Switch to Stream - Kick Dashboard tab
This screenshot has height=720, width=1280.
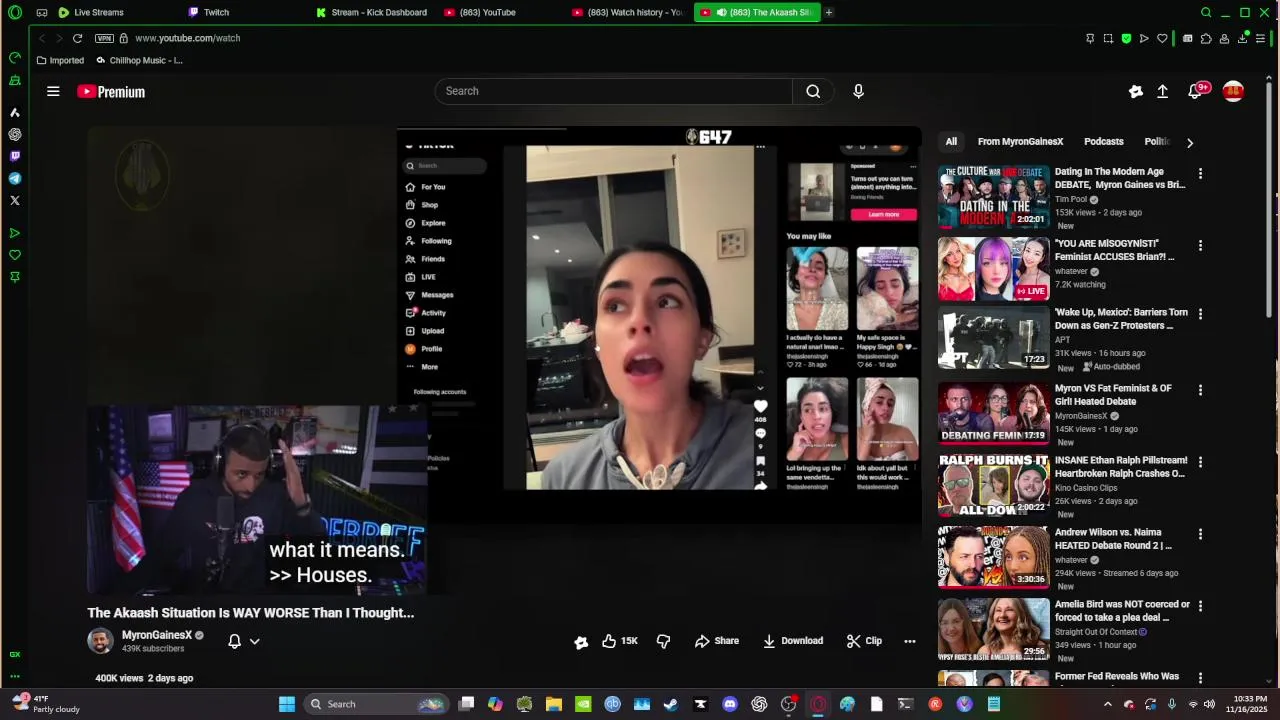tap(371, 12)
